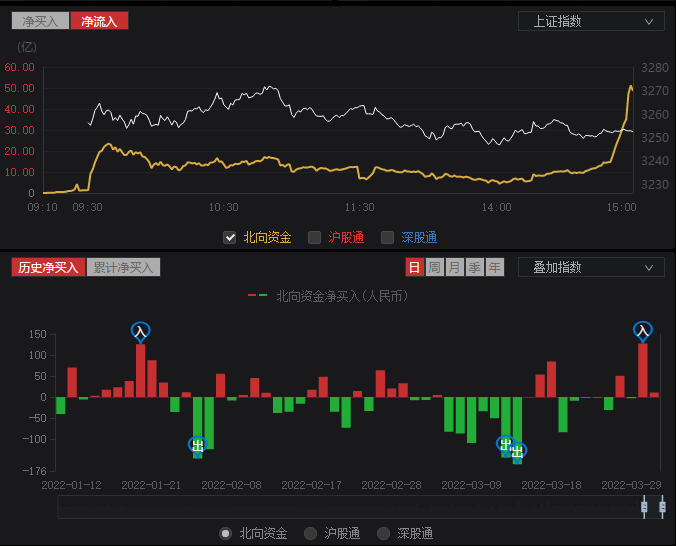Switch to the 周 period button

coord(435,267)
